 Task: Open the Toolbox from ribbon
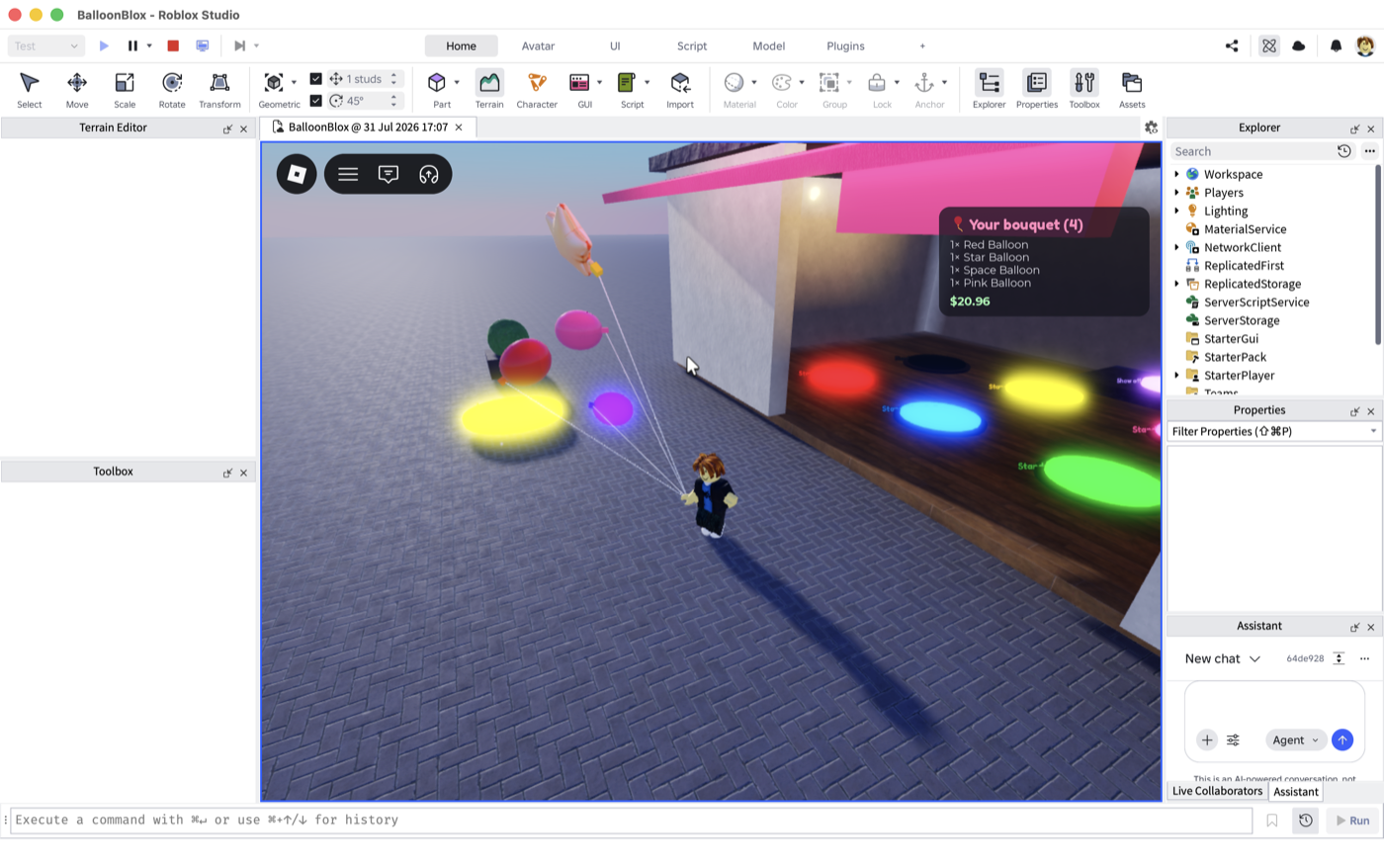(1084, 89)
